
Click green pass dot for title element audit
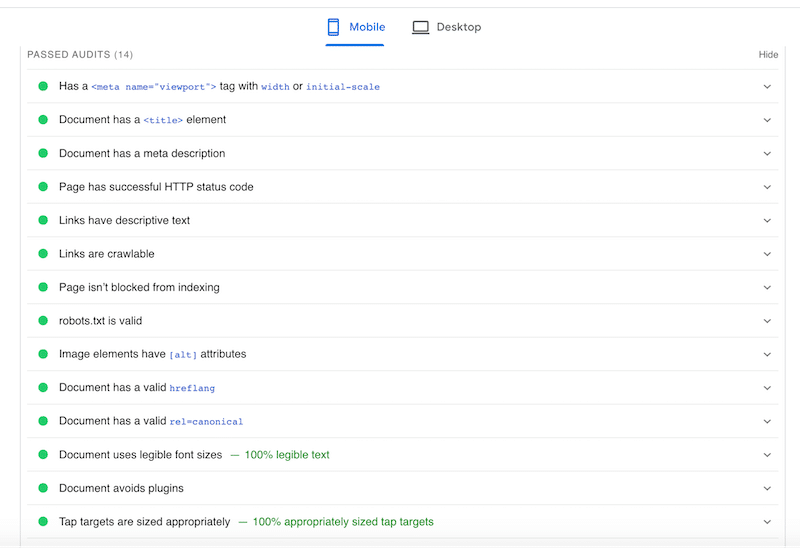(x=43, y=119)
